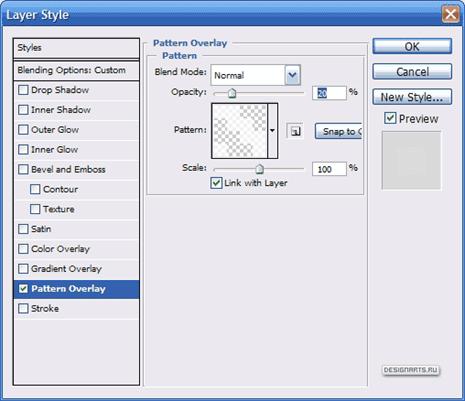Select the Texture label
The height and width of the screenshot is (401, 465).
tap(59, 209)
